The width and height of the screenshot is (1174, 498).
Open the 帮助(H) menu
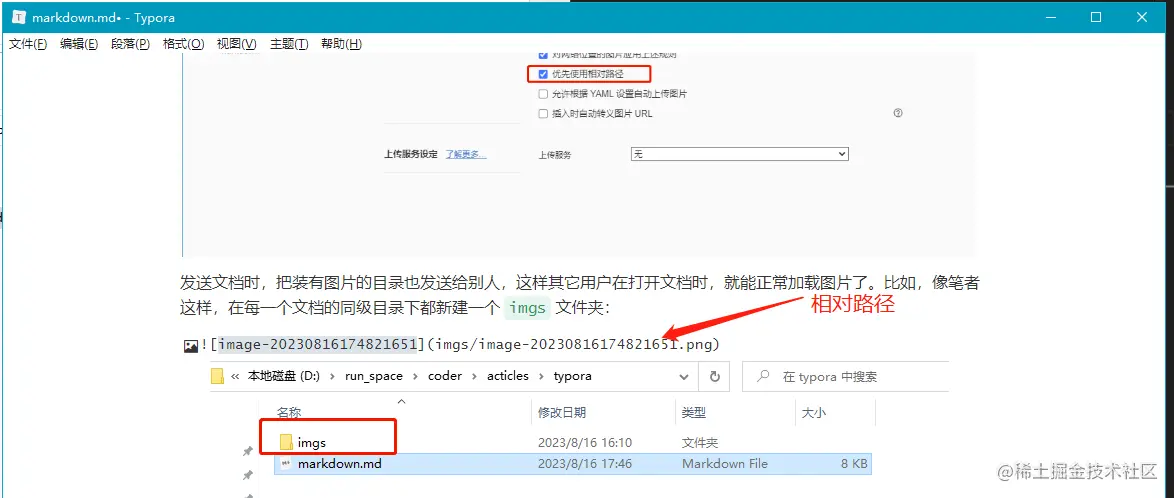pos(341,44)
